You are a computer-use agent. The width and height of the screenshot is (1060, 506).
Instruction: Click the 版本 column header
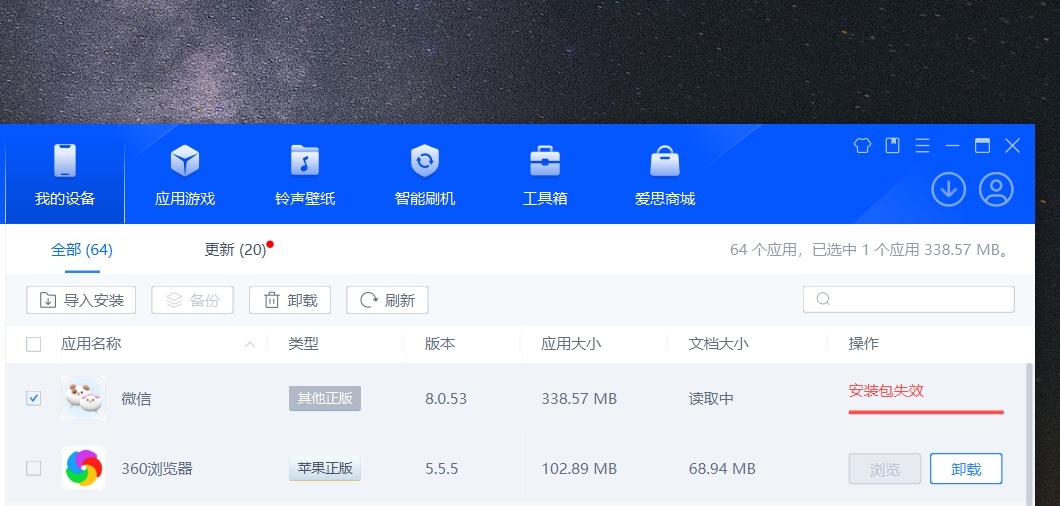(440, 344)
